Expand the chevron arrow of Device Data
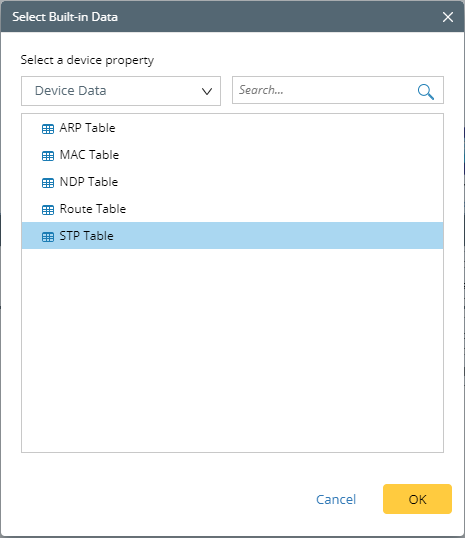This screenshot has width=465, height=538. click(207, 91)
